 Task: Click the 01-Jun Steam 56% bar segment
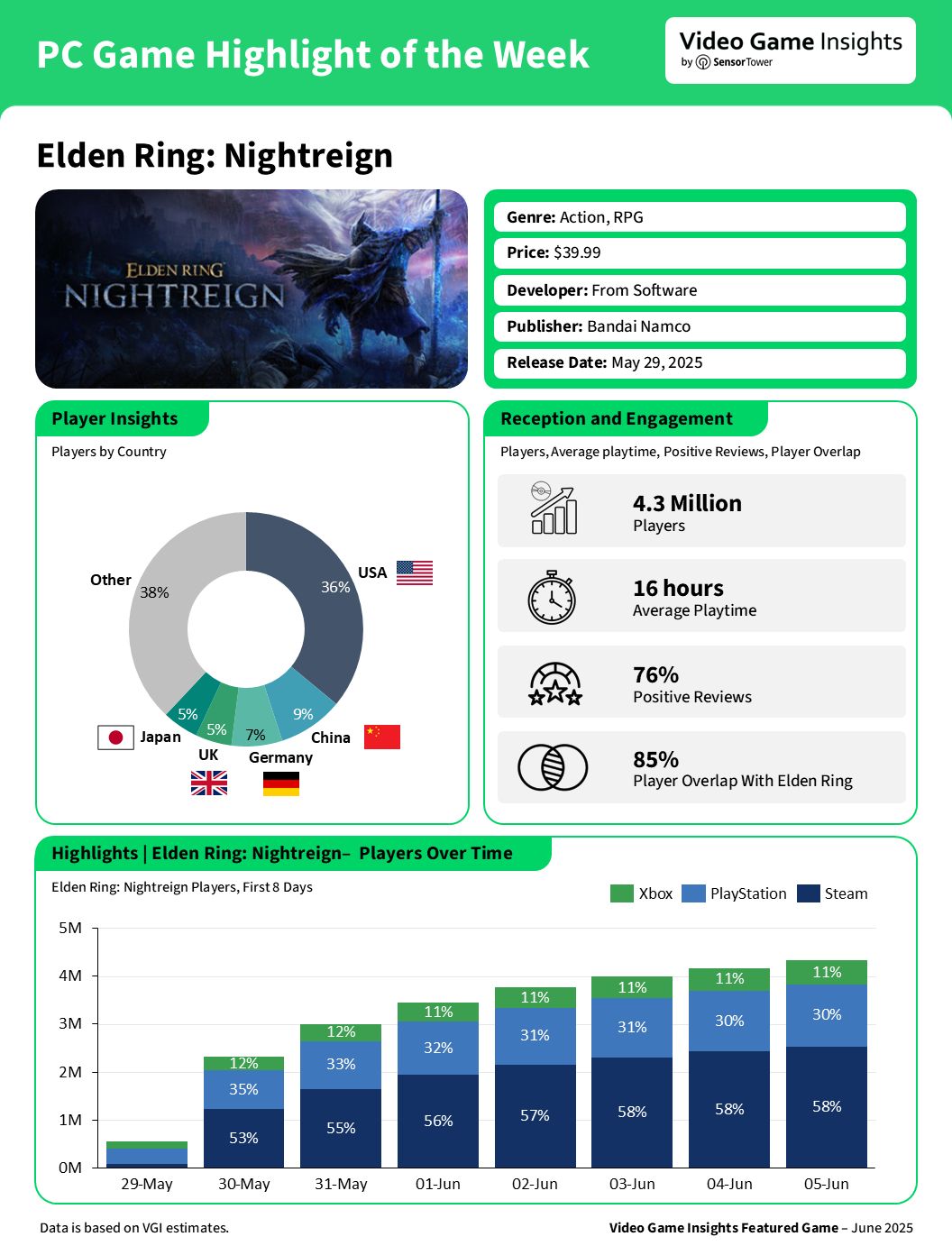(438, 1121)
